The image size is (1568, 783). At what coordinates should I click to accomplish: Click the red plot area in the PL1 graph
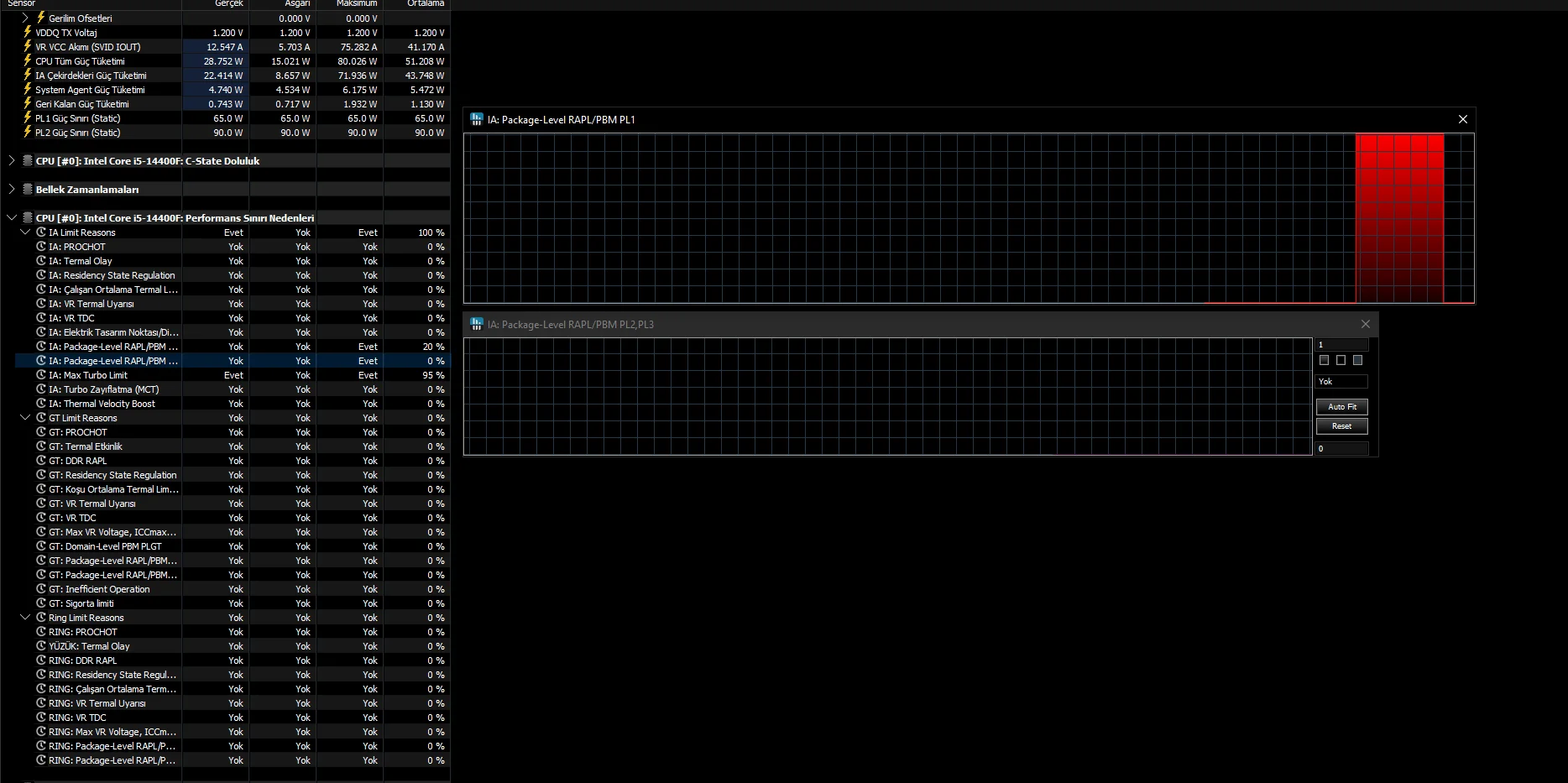1399,218
